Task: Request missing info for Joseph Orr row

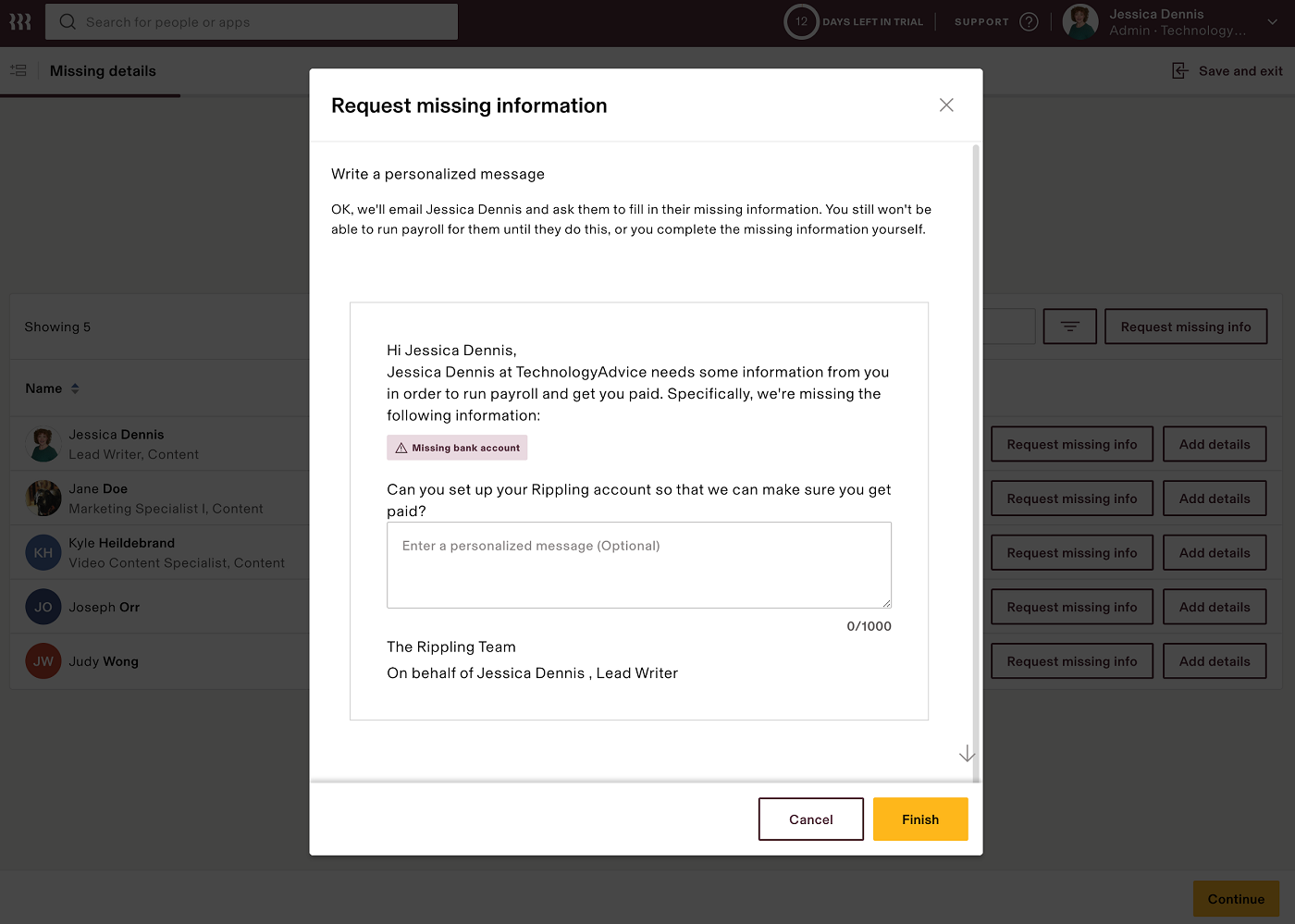Action: (1072, 607)
